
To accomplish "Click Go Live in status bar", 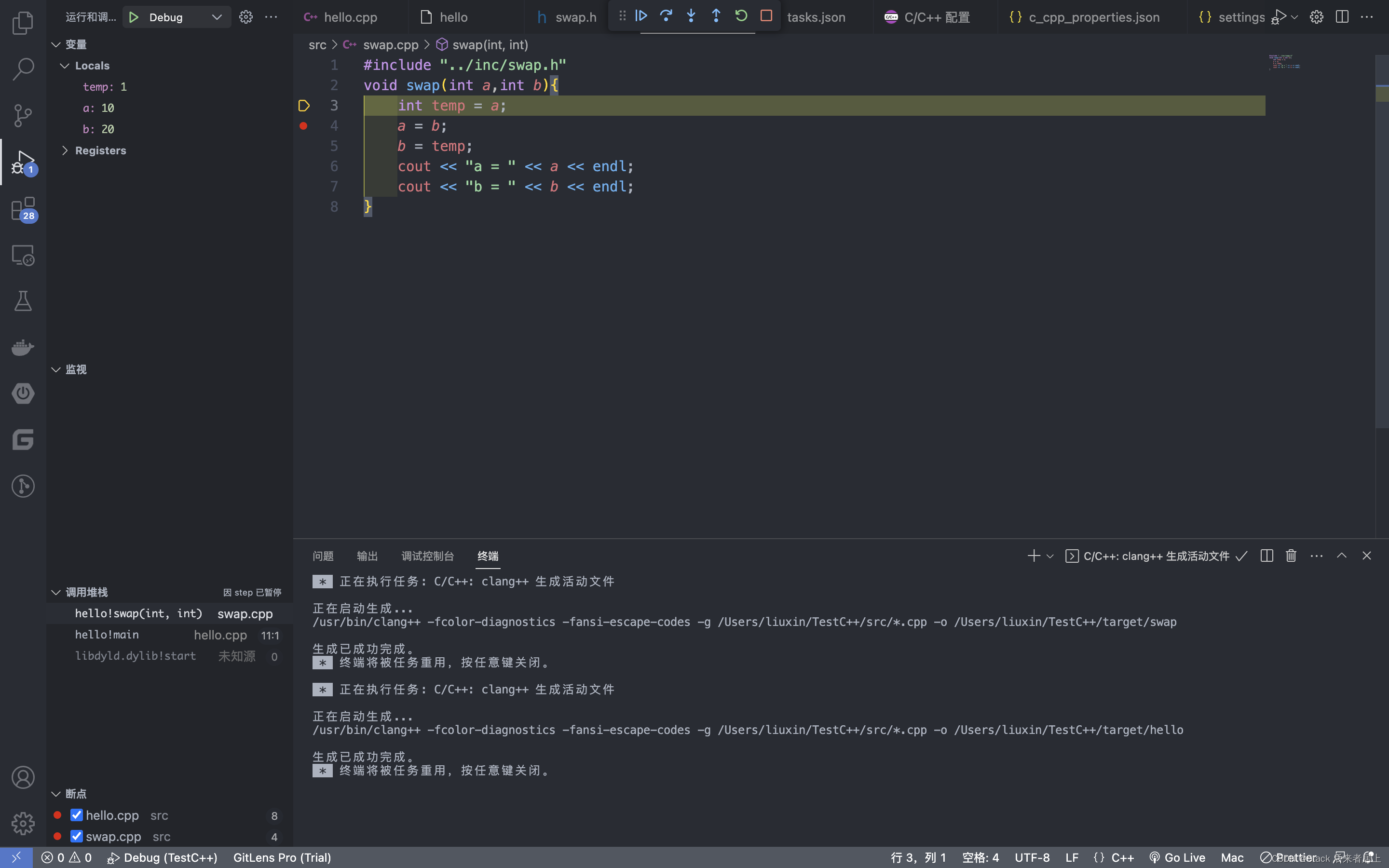I will pyautogui.click(x=1177, y=858).
